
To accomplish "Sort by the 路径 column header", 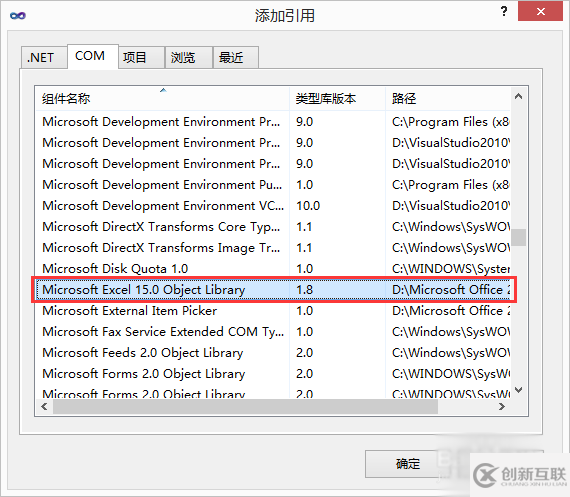I will 448,99.
